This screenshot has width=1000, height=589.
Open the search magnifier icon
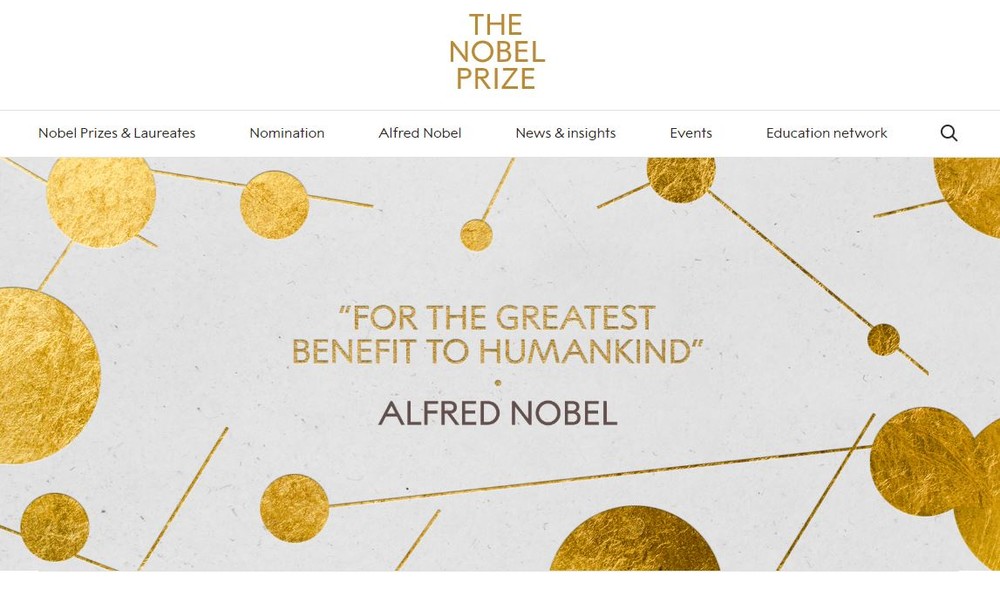click(949, 133)
